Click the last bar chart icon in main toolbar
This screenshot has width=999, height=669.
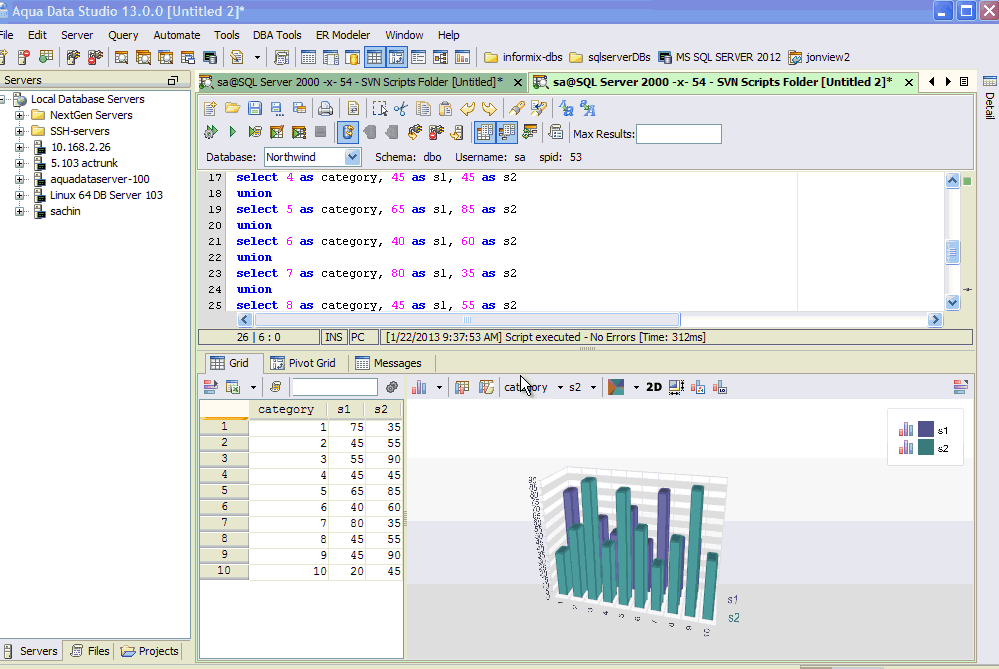463,57
